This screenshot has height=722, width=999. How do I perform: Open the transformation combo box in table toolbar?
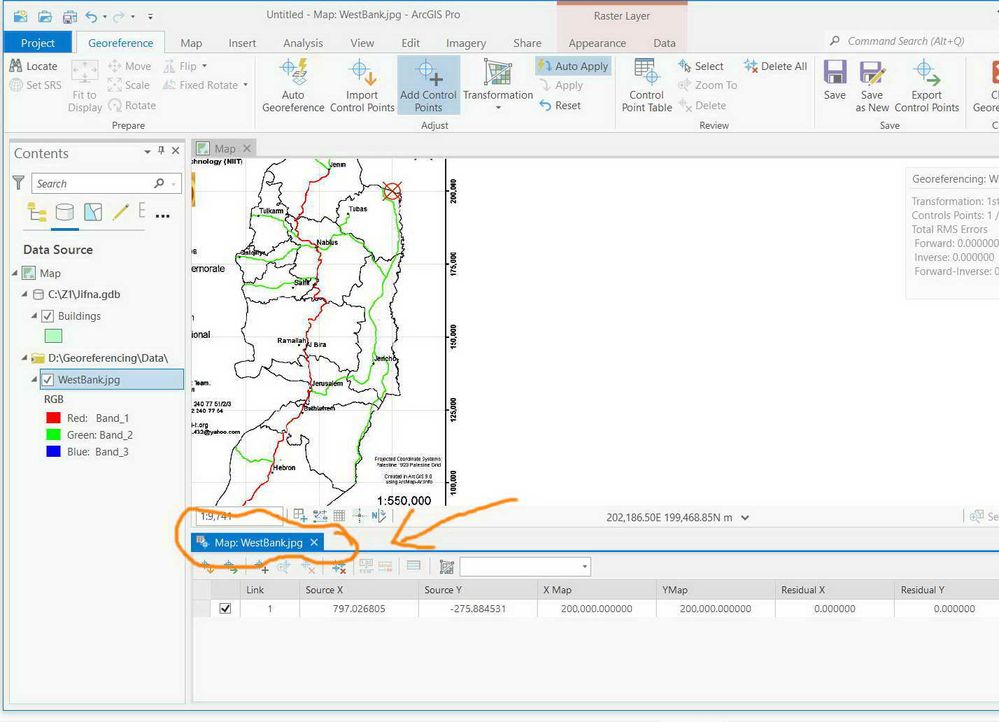point(525,567)
